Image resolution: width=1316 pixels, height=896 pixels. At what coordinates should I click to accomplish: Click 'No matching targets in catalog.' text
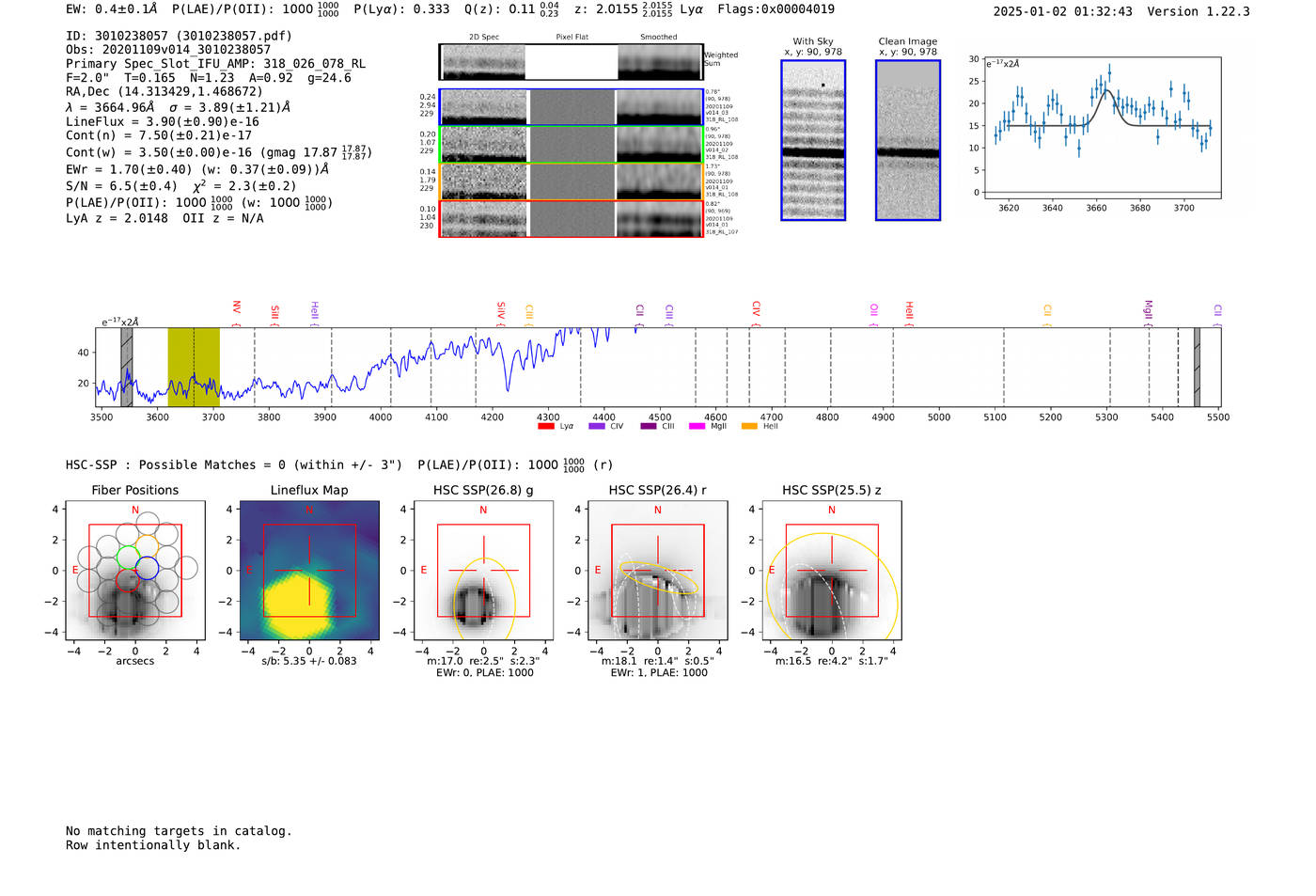pyautogui.click(x=179, y=831)
